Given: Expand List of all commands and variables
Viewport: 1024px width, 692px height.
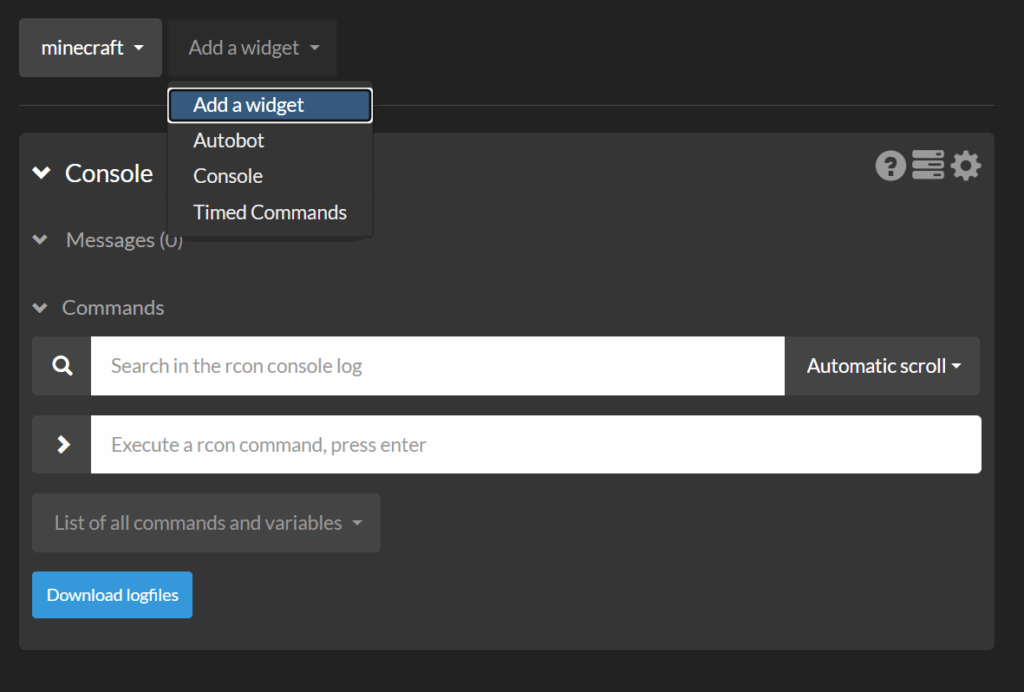Looking at the screenshot, I should point(206,523).
